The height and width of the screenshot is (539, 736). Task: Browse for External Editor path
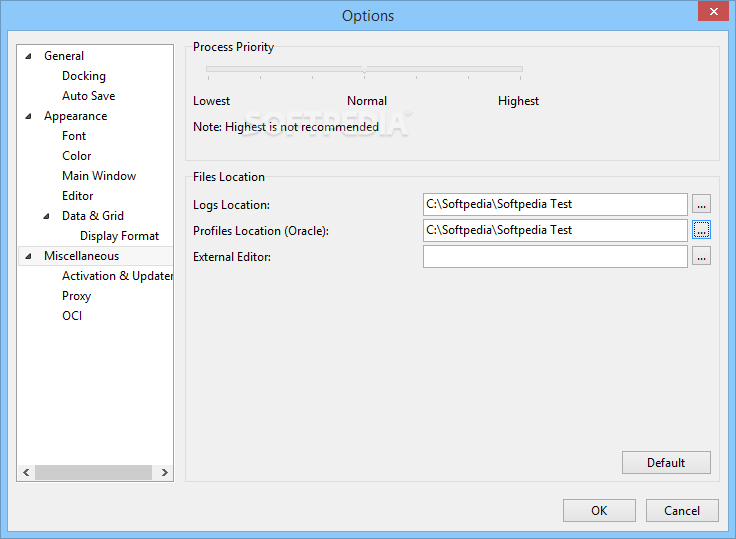pos(701,256)
